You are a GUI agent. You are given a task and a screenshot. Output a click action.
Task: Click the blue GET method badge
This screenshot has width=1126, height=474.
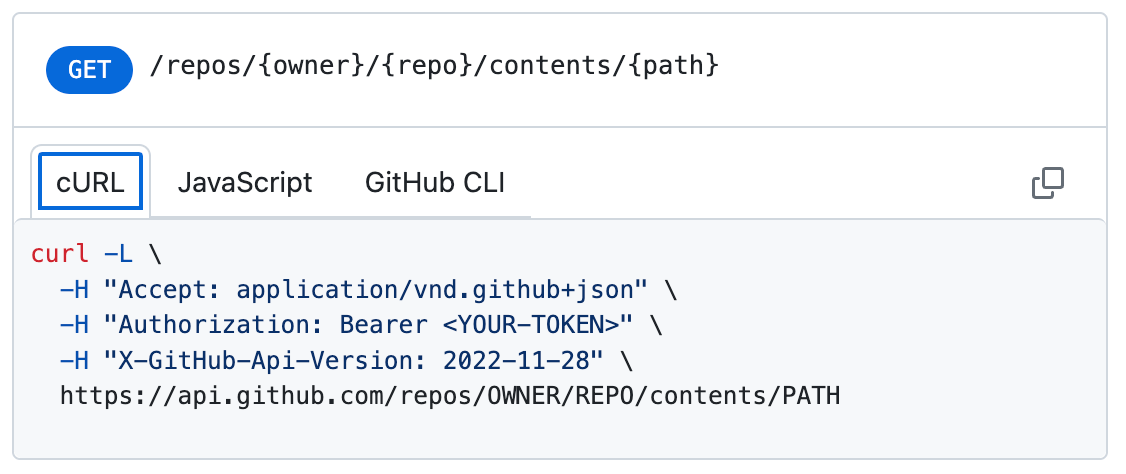point(89,69)
